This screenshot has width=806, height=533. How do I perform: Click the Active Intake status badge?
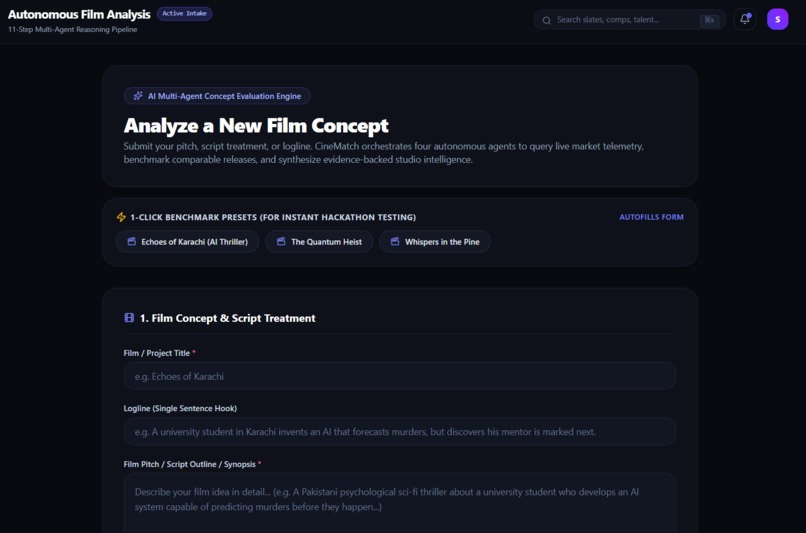pos(185,13)
